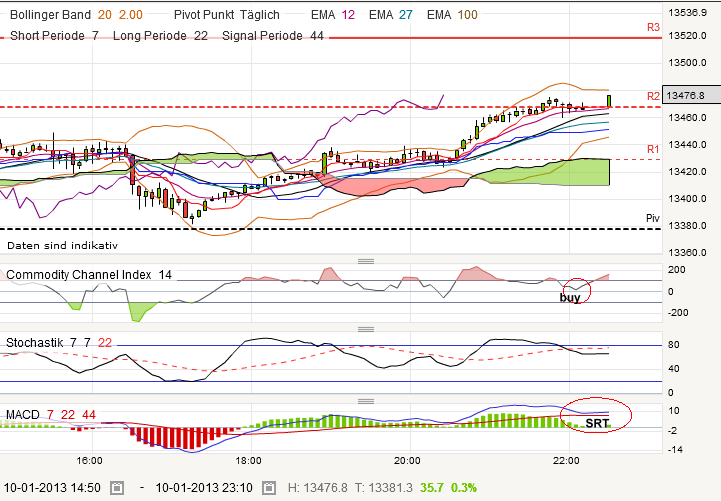Click the R2 resistance label
The width and height of the screenshot is (721, 501).
[653, 96]
